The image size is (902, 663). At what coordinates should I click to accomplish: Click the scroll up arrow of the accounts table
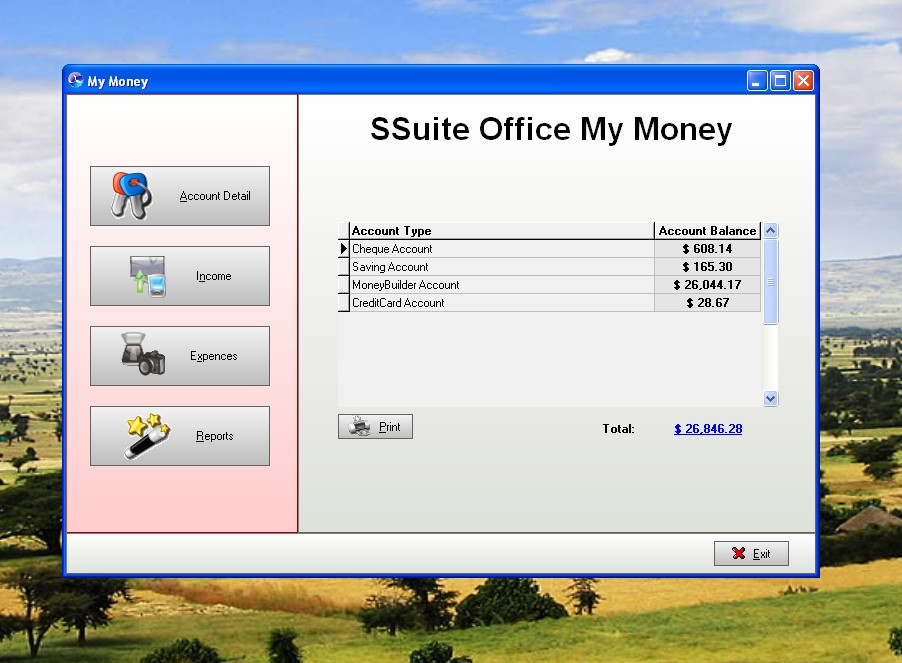pyautogui.click(x=770, y=231)
